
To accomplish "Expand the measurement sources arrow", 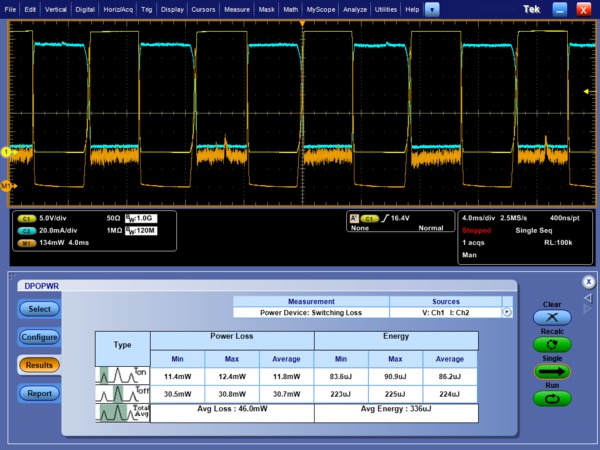I will [507, 312].
